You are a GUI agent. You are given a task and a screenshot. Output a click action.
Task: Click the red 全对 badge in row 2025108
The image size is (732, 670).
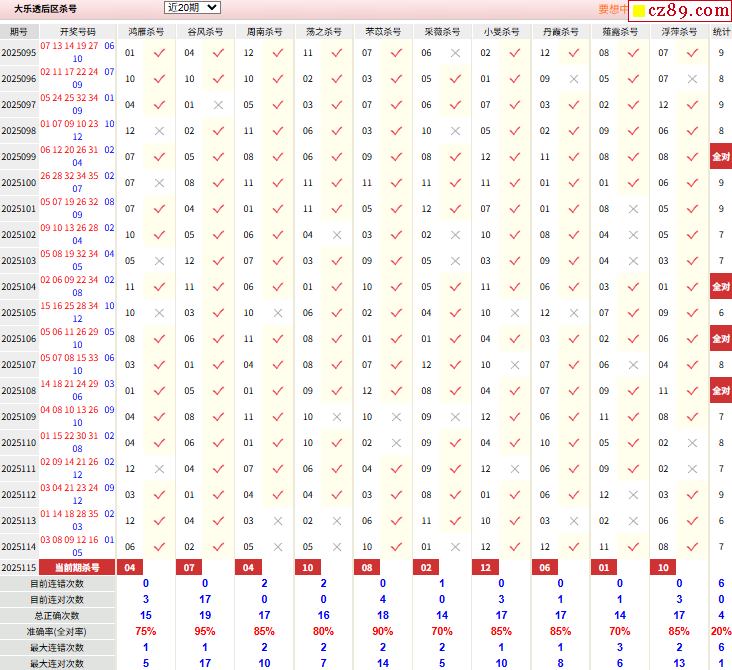[720, 391]
